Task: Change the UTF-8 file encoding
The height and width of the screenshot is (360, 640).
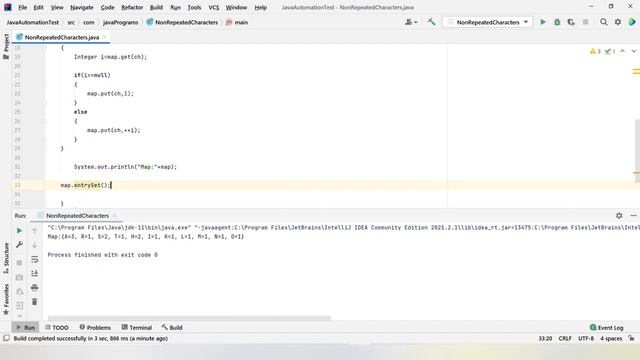Action: tap(586, 338)
